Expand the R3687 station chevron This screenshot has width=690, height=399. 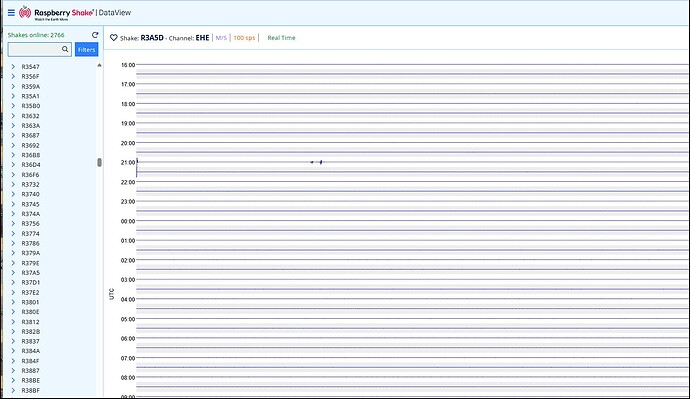(x=13, y=135)
